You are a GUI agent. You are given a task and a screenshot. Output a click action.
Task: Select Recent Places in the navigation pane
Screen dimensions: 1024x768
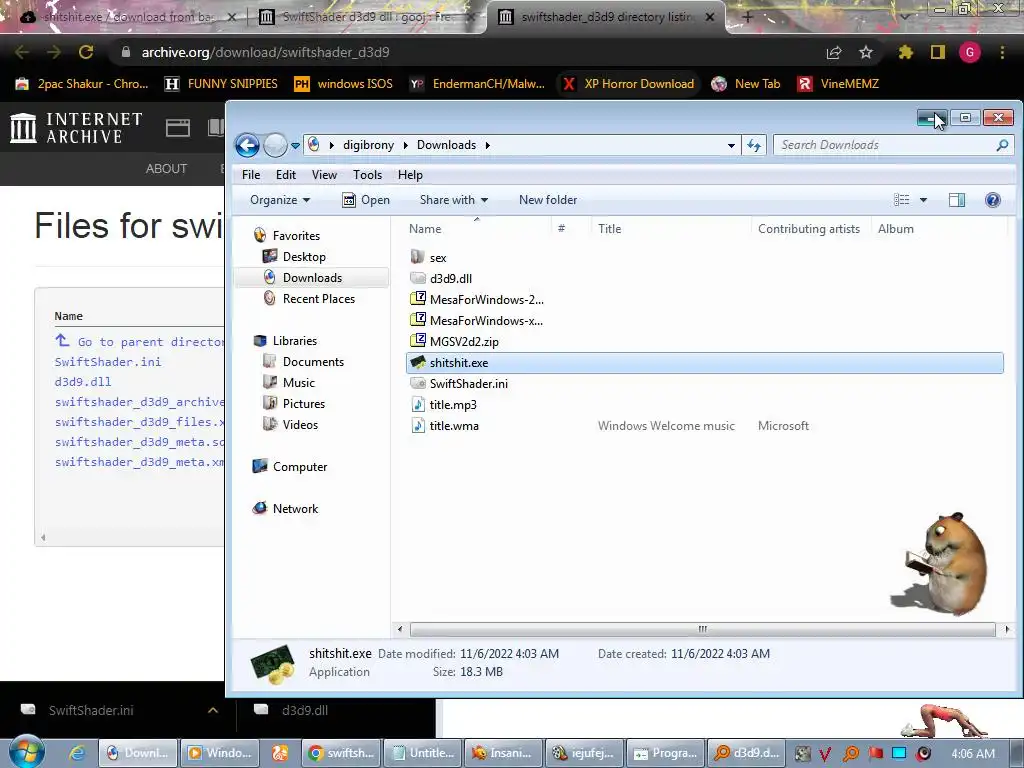pyautogui.click(x=319, y=298)
